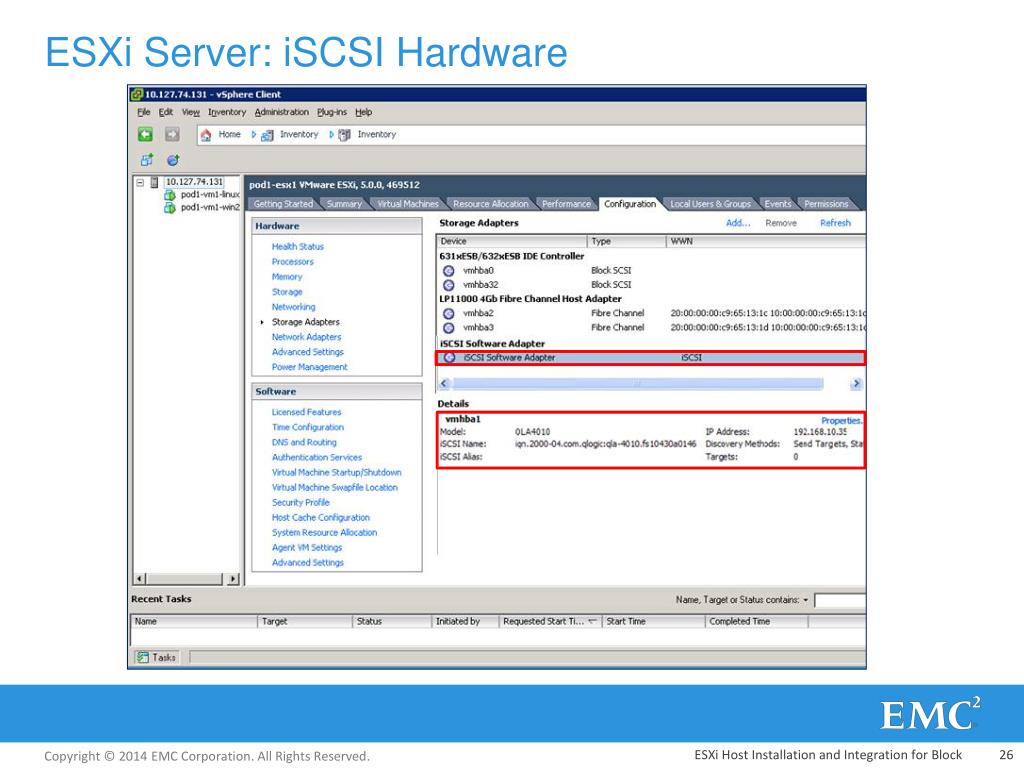Click the Tasks icon in the status bar
The width and height of the screenshot is (1024, 768).
[x=142, y=657]
